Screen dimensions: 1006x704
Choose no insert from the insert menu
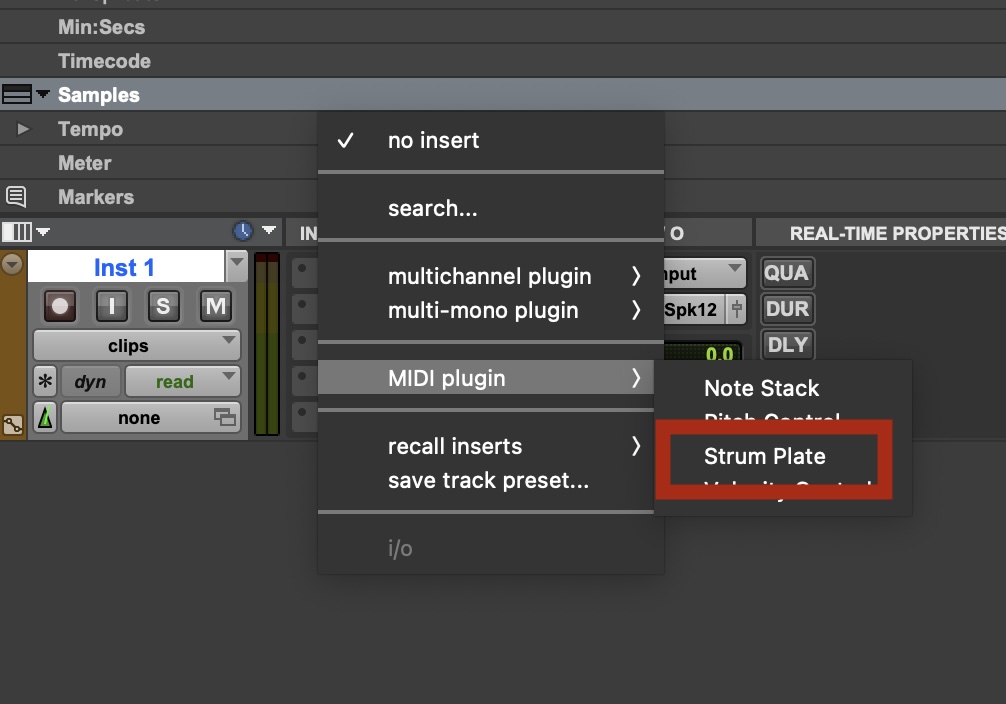(432, 140)
